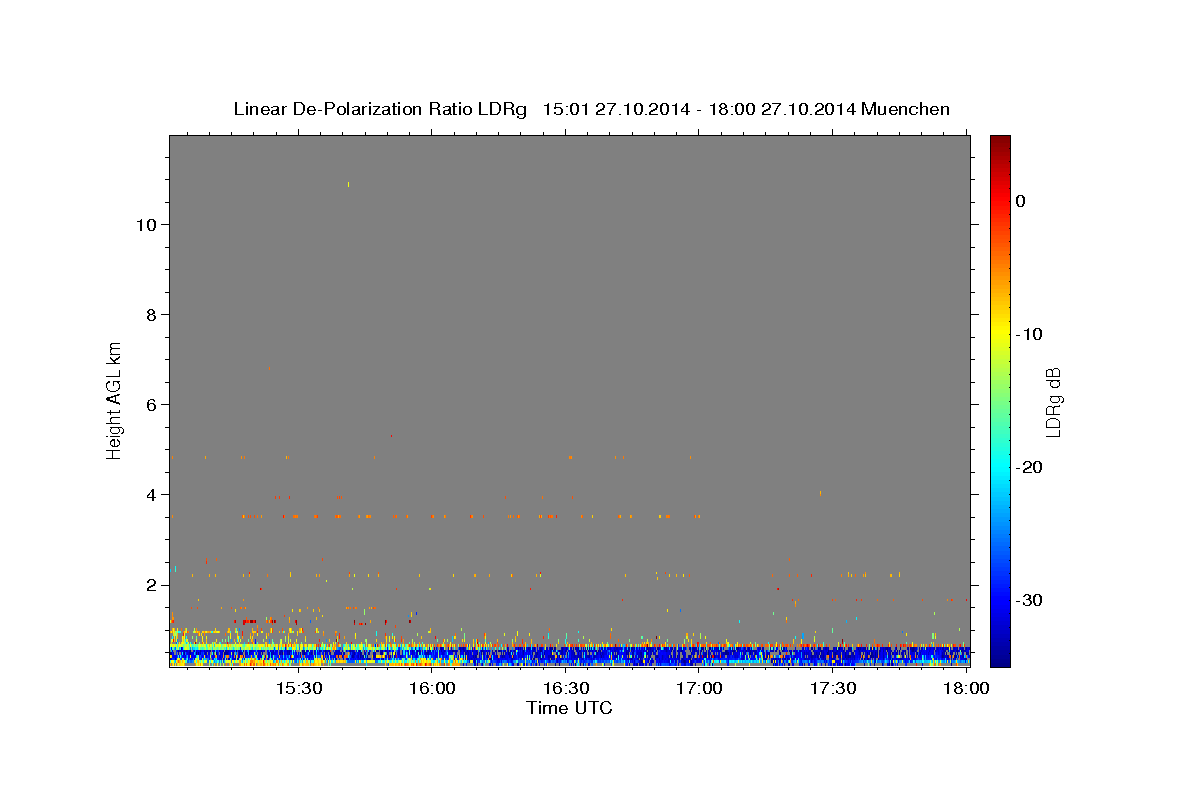Click the height tick label 6
This screenshot has height=800, width=1200.
point(149,404)
